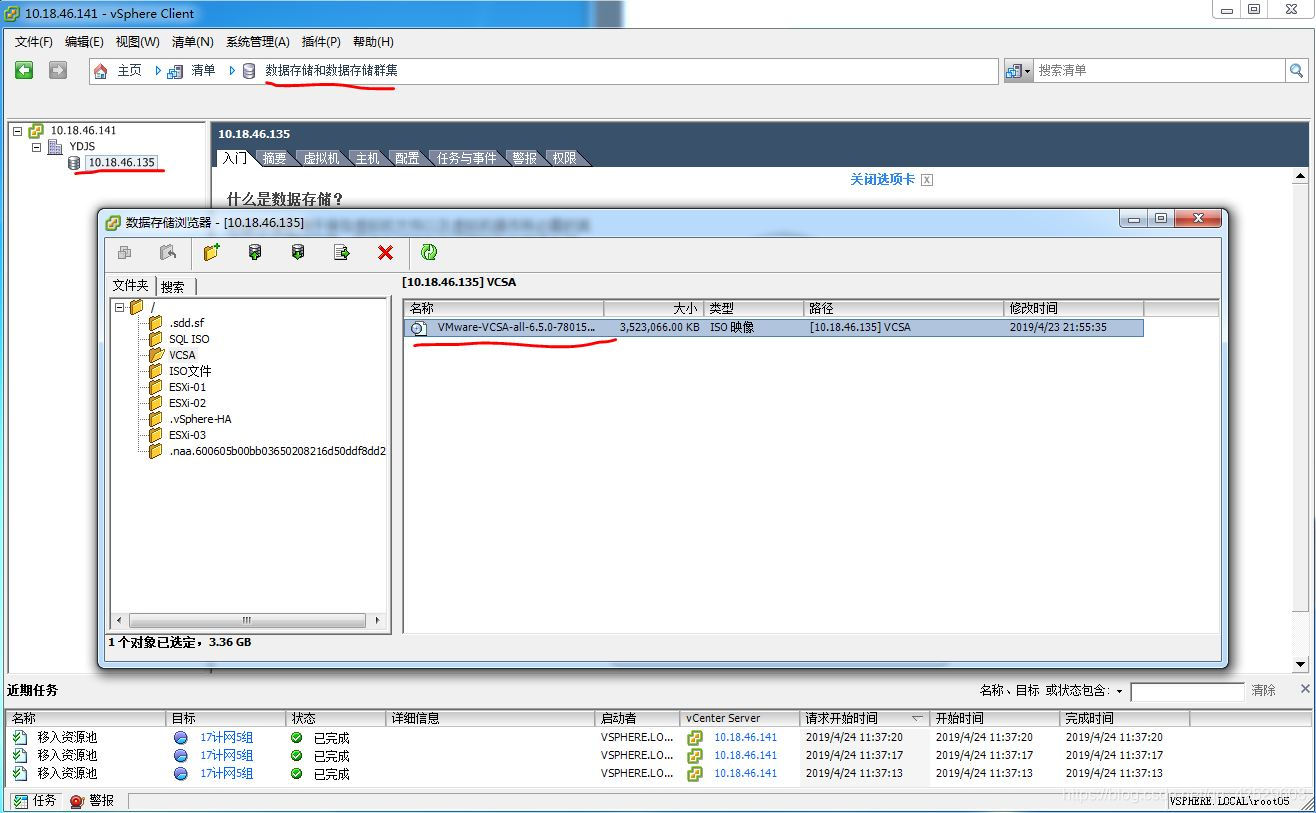The width and height of the screenshot is (1316, 813).
Task: Switch to the 警报 tab
Action: 524,158
